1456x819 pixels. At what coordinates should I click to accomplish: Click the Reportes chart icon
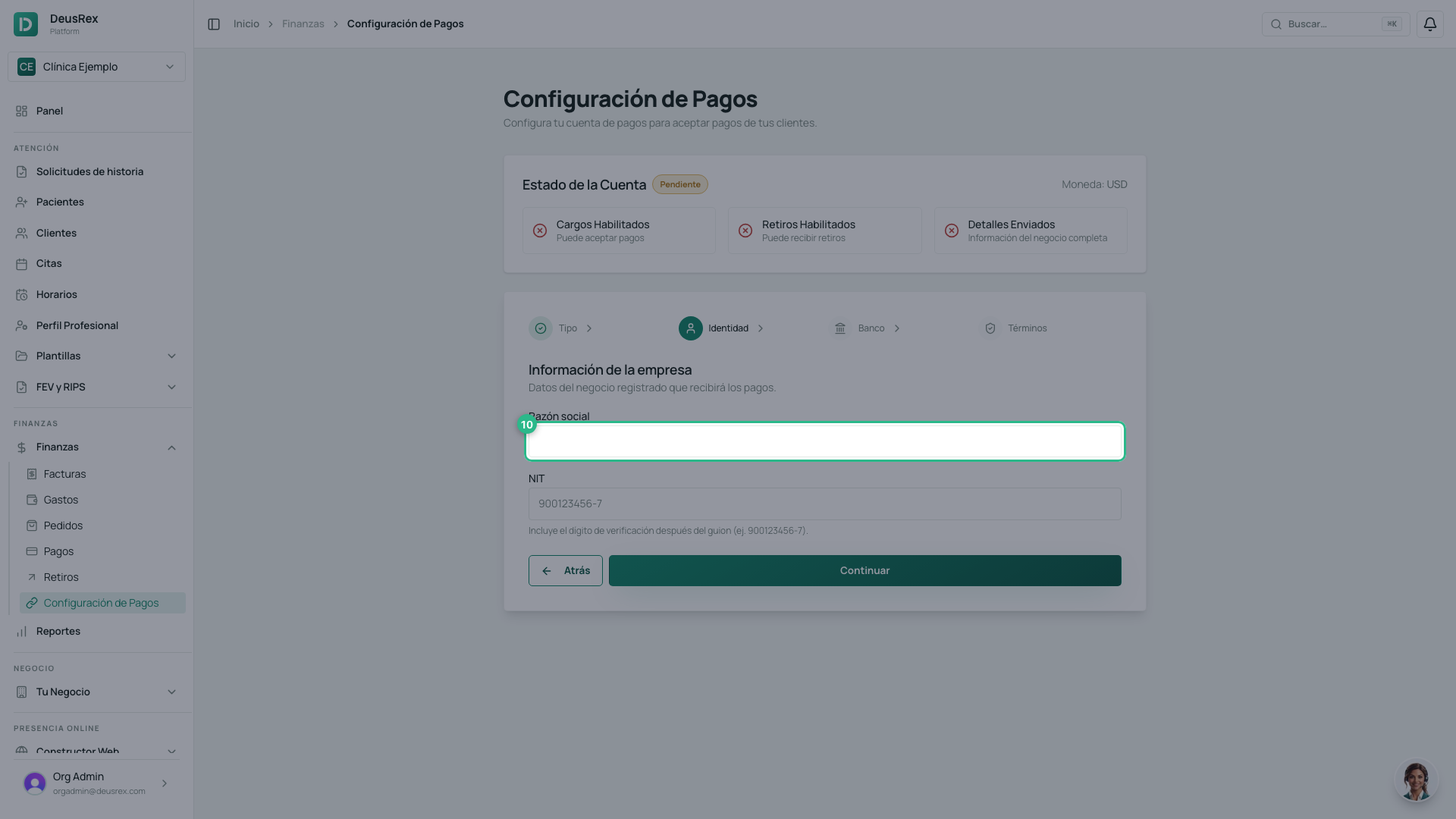click(x=21, y=632)
